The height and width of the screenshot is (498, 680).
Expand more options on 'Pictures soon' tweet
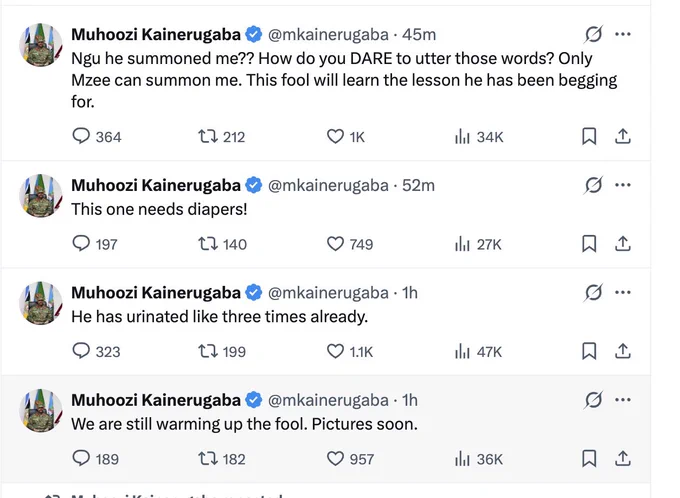[623, 400]
